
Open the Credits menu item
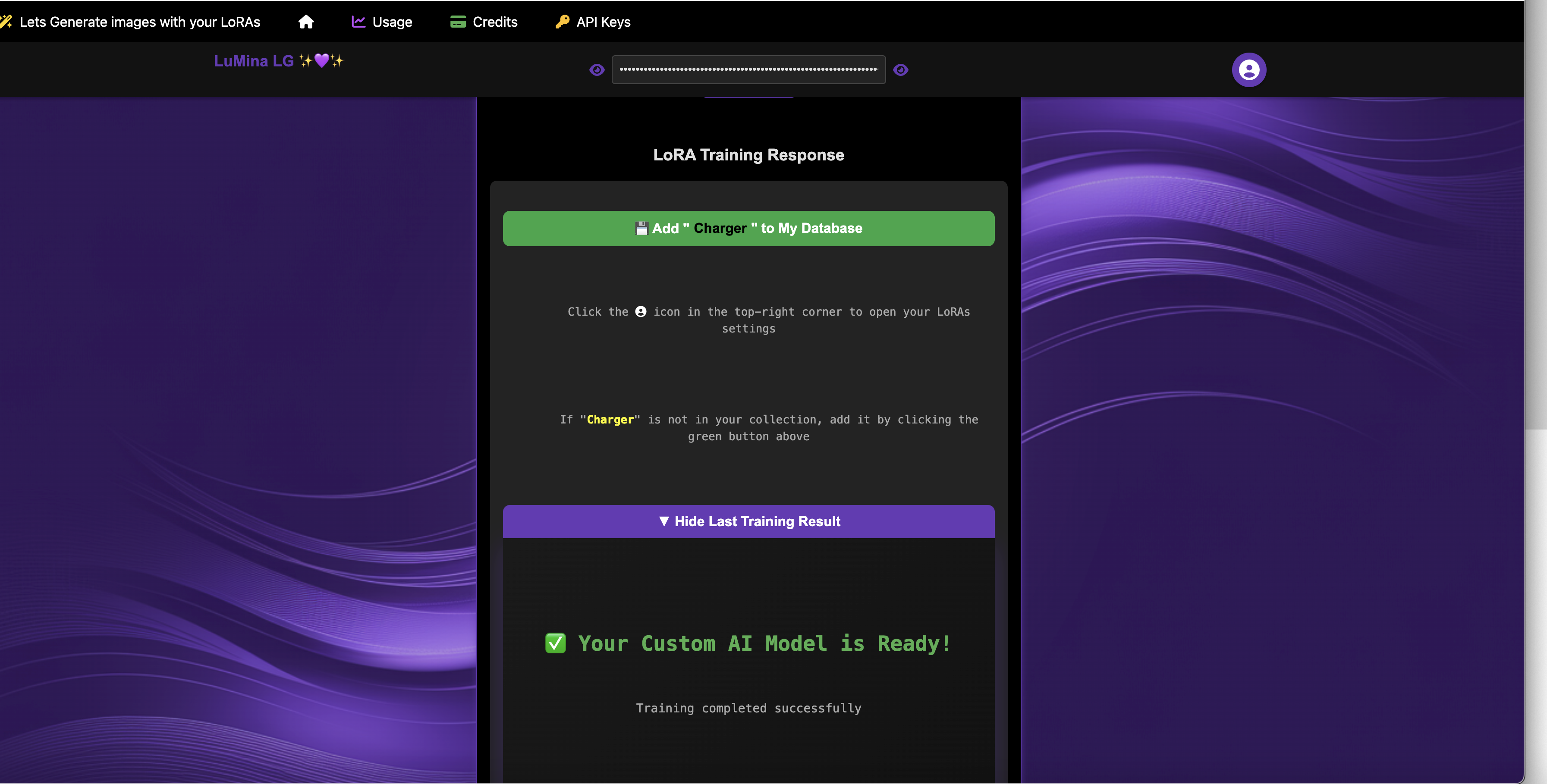(x=495, y=22)
